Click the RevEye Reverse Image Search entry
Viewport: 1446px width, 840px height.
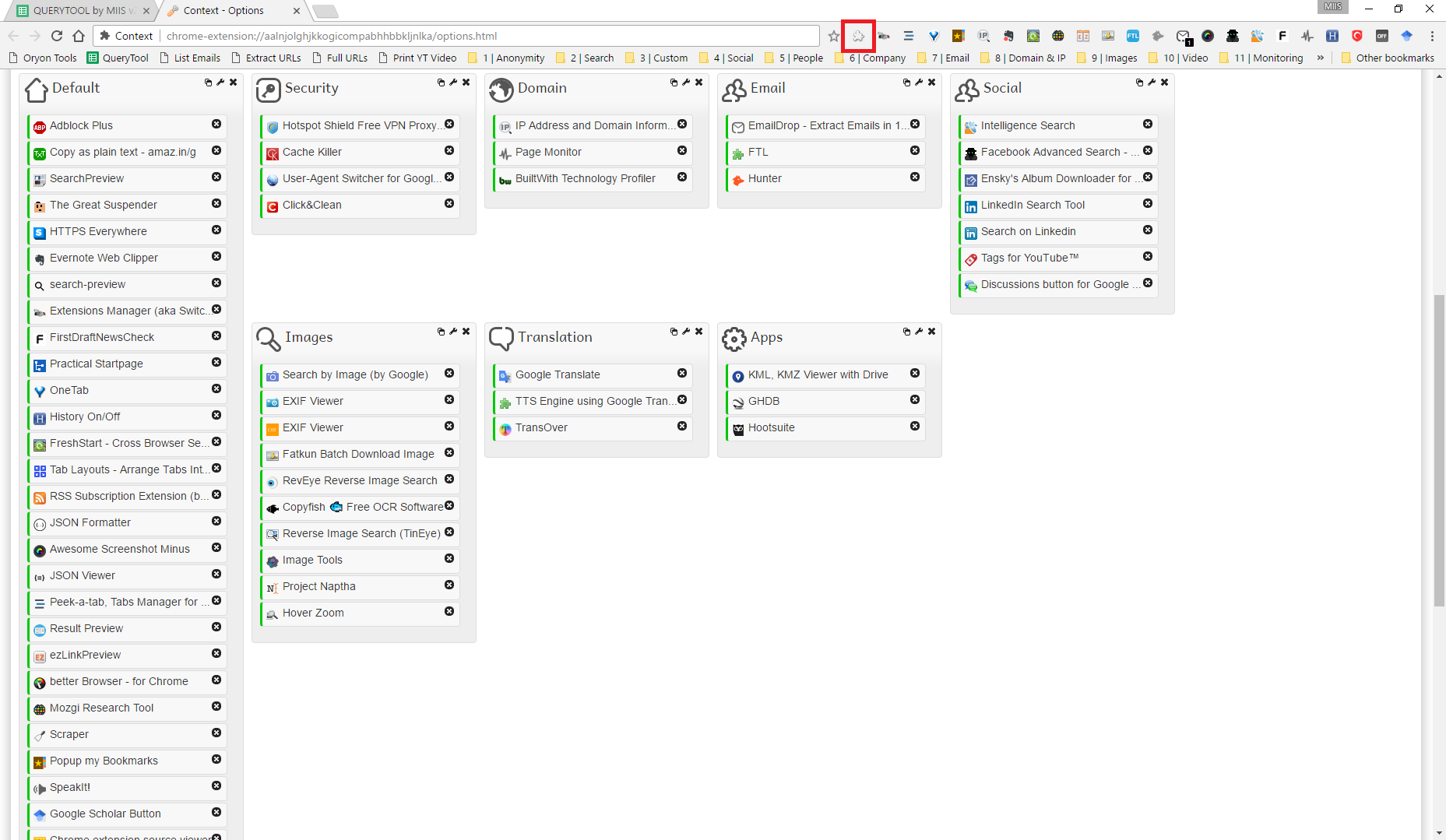click(360, 480)
